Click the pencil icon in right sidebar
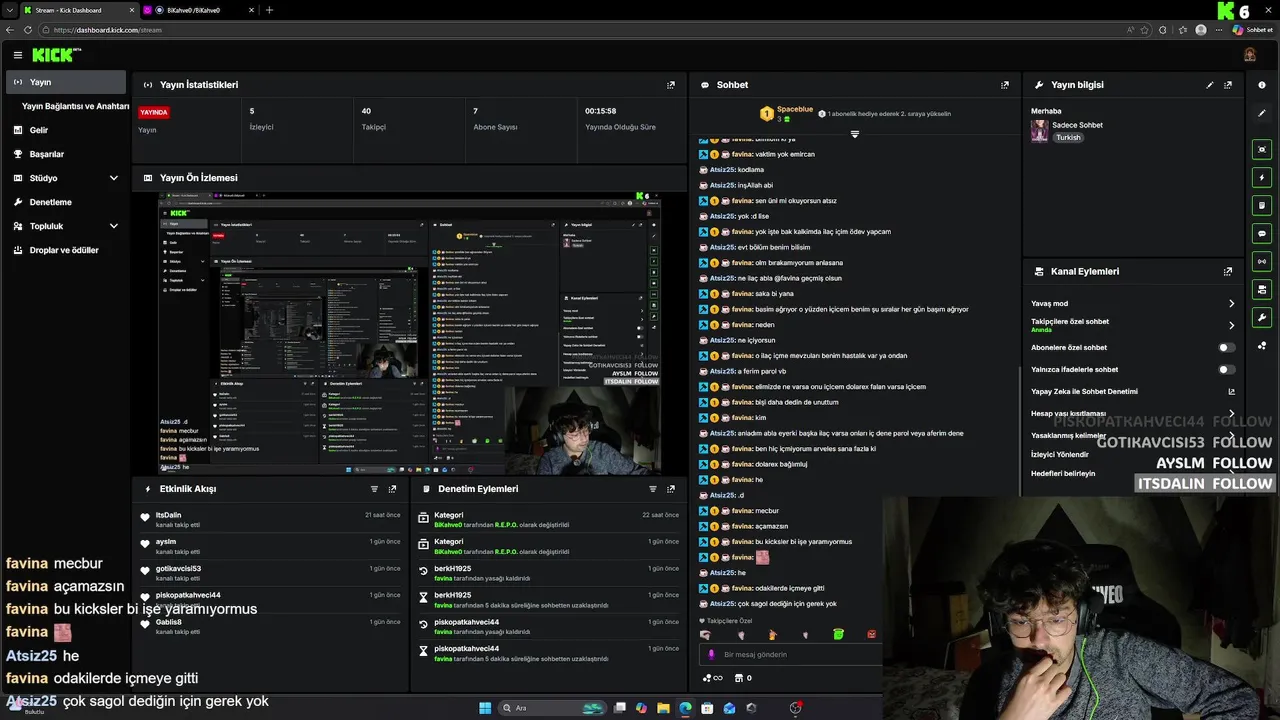The height and width of the screenshot is (720, 1280). point(1262,113)
